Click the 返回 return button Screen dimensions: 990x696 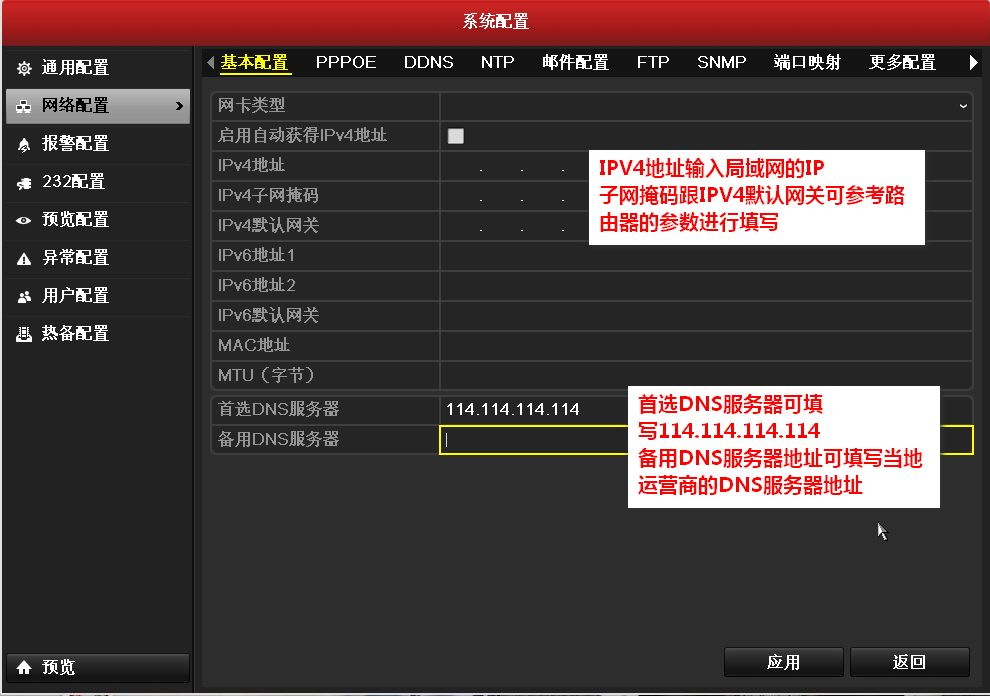click(x=909, y=661)
